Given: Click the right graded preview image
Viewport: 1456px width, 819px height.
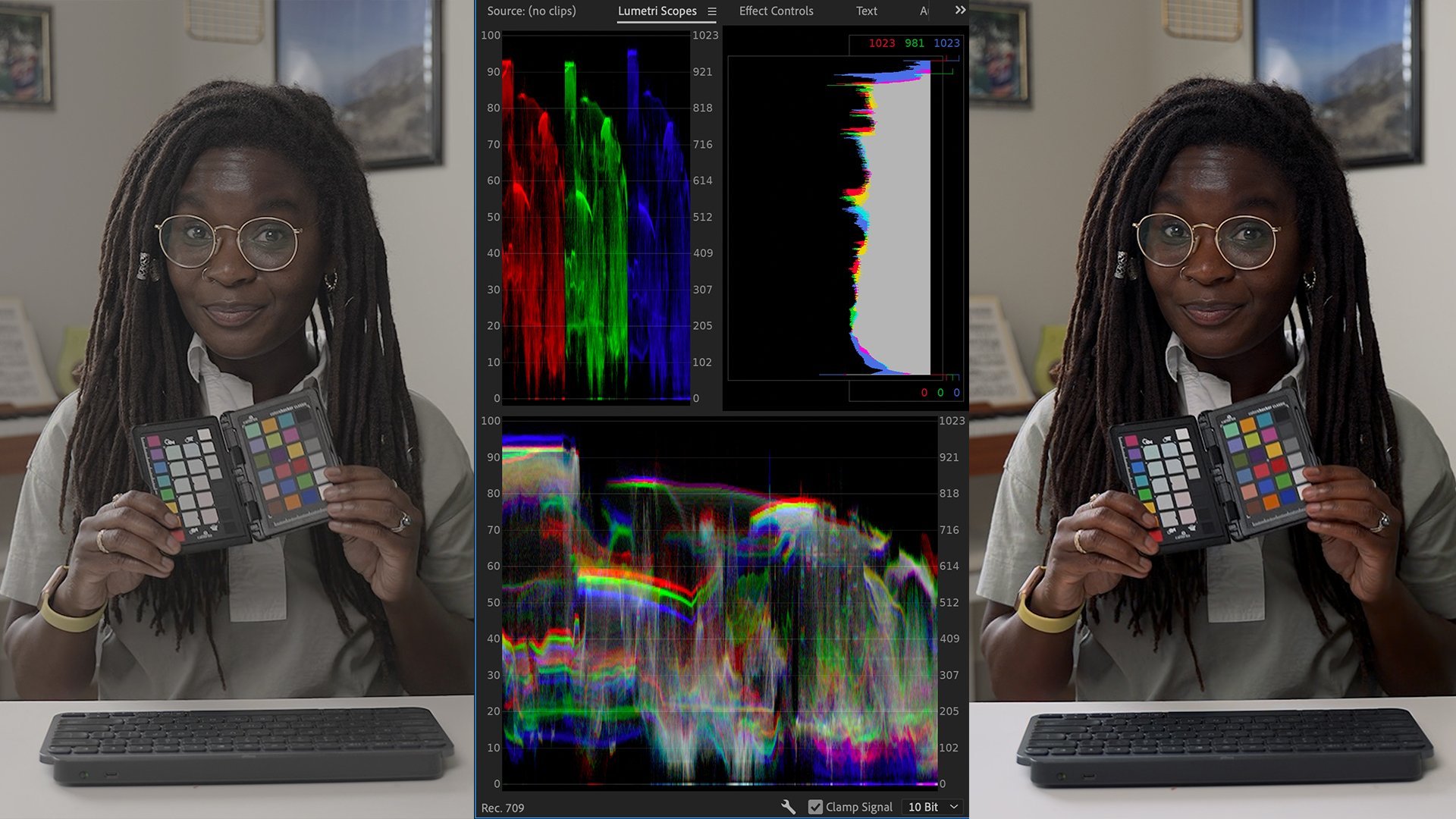Looking at the screenshot, I should (x=1212, y=409).
